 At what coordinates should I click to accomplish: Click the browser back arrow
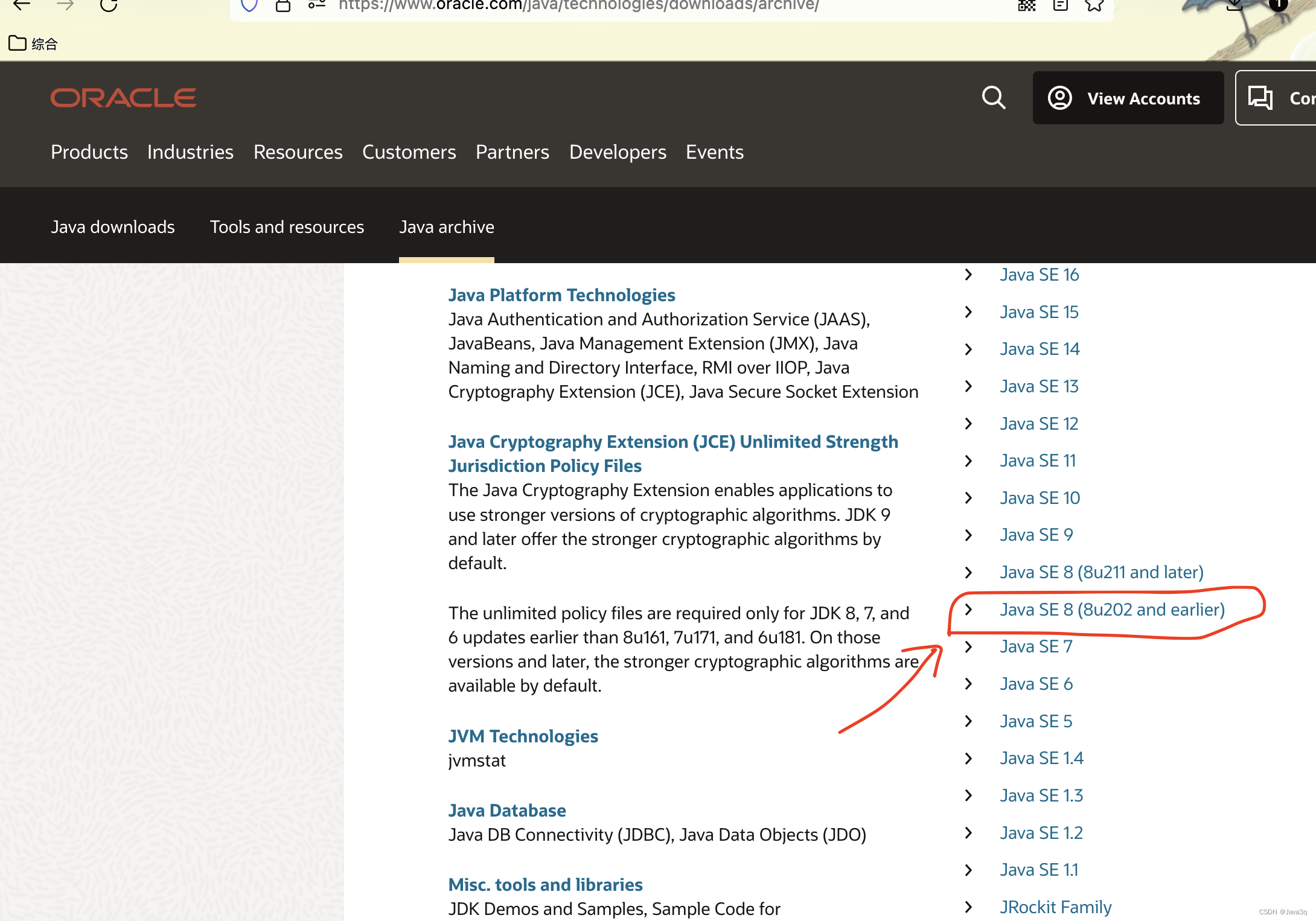point(22,5)
